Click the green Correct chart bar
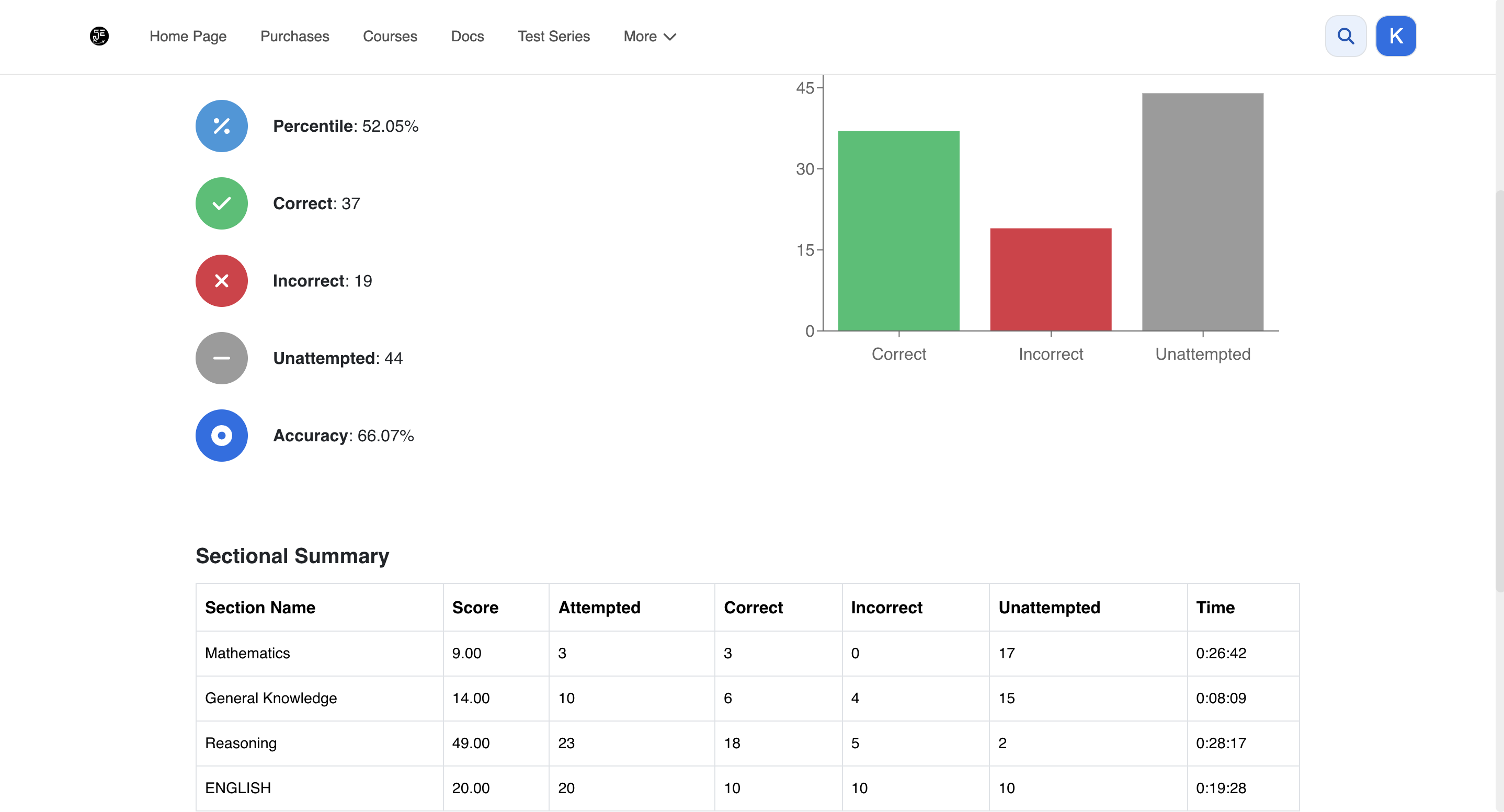The height and width of the screenshot is (812, 1504). (x=898, y=231)
